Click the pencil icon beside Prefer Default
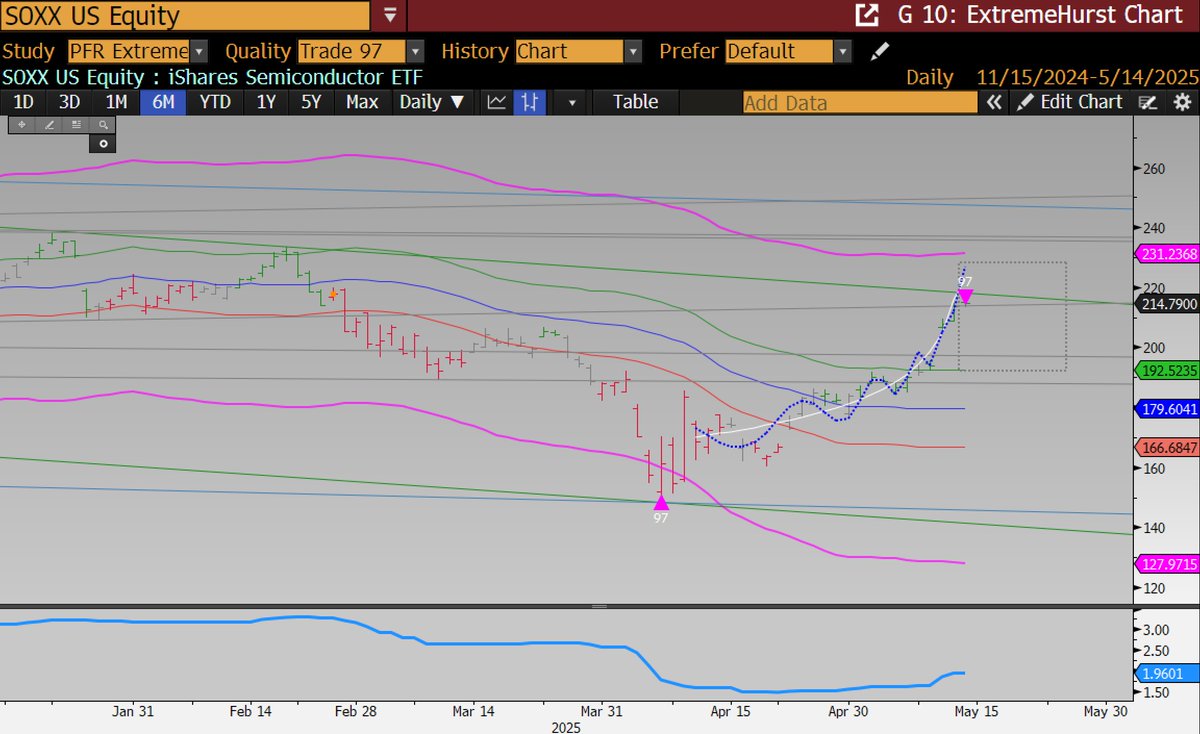 878,51
